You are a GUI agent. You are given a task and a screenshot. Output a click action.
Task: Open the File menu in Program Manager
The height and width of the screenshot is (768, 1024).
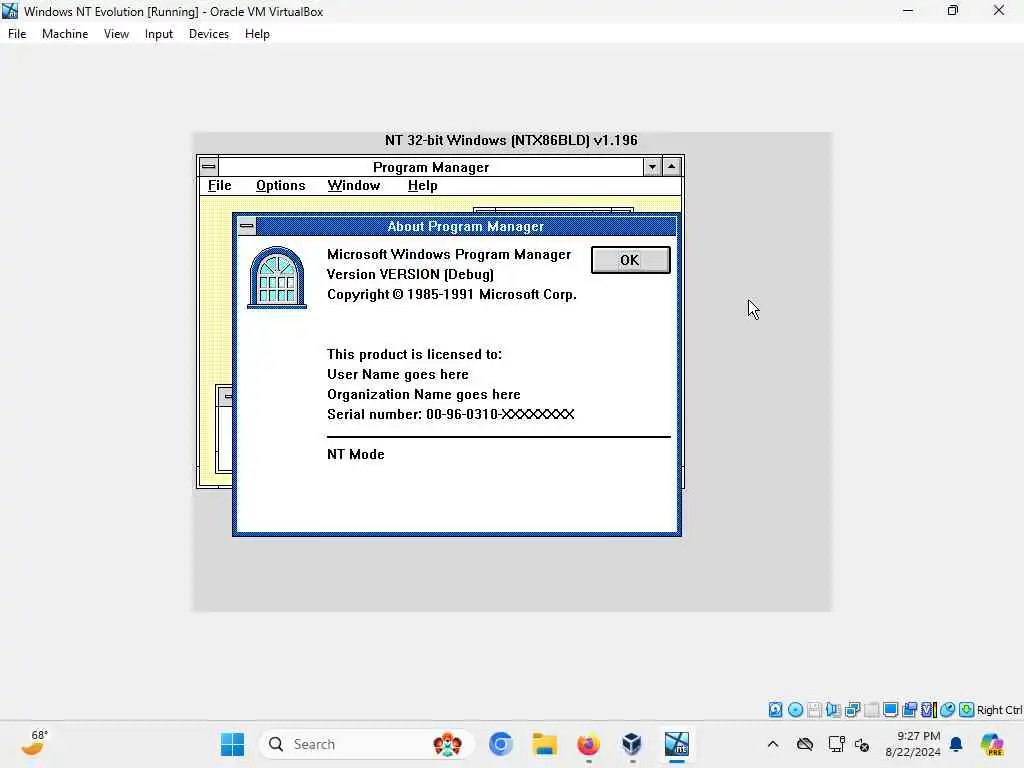tap(219, 185)
